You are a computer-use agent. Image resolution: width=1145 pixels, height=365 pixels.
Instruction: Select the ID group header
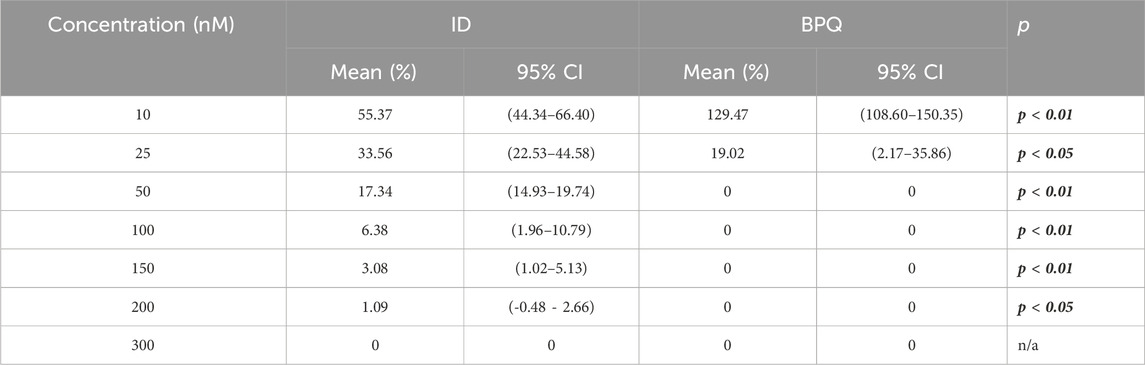pyautogui.click(x=462, y=23)
